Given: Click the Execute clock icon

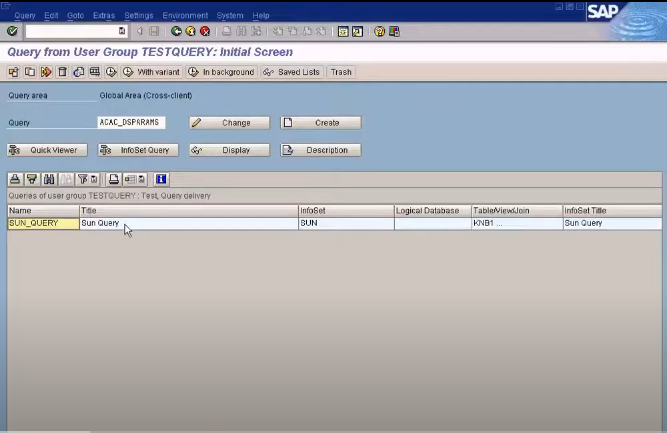Looking at the screenshot, I should 111,72.
